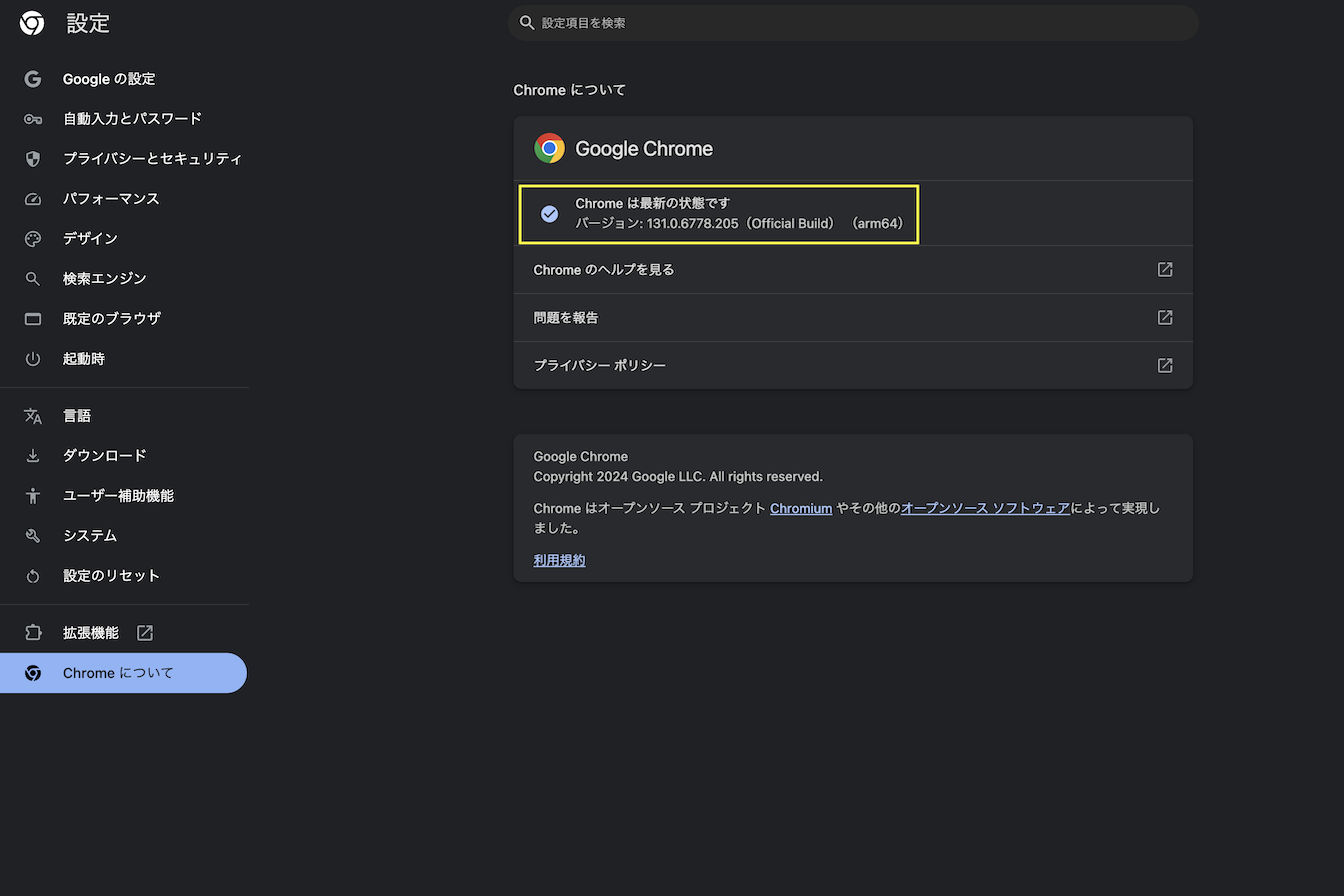Click the speedometer icon for パフォーマンス
This screenshot has width=1344, height=896.
click(33, 199)
